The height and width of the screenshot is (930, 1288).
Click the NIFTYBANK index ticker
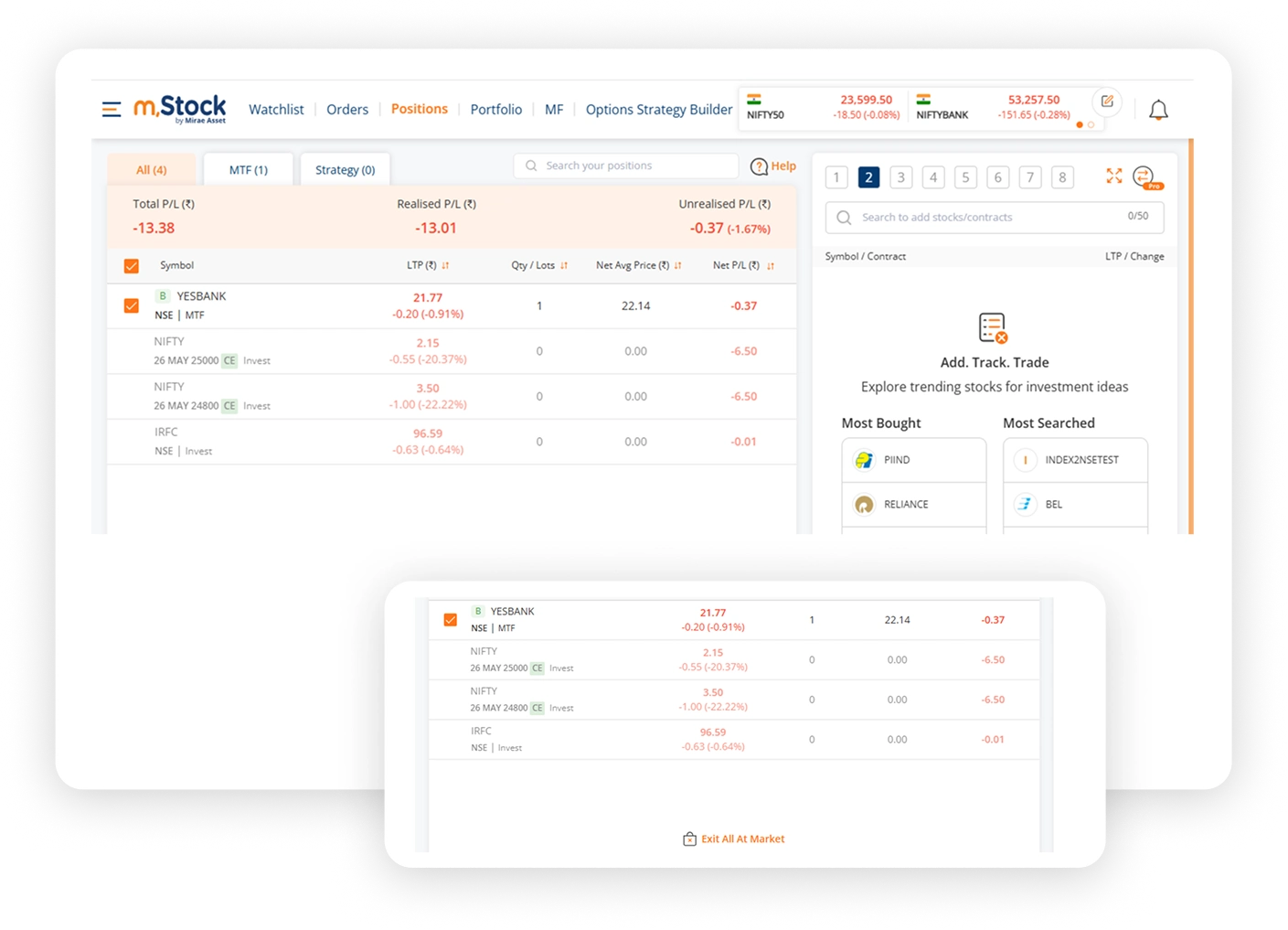993,108
